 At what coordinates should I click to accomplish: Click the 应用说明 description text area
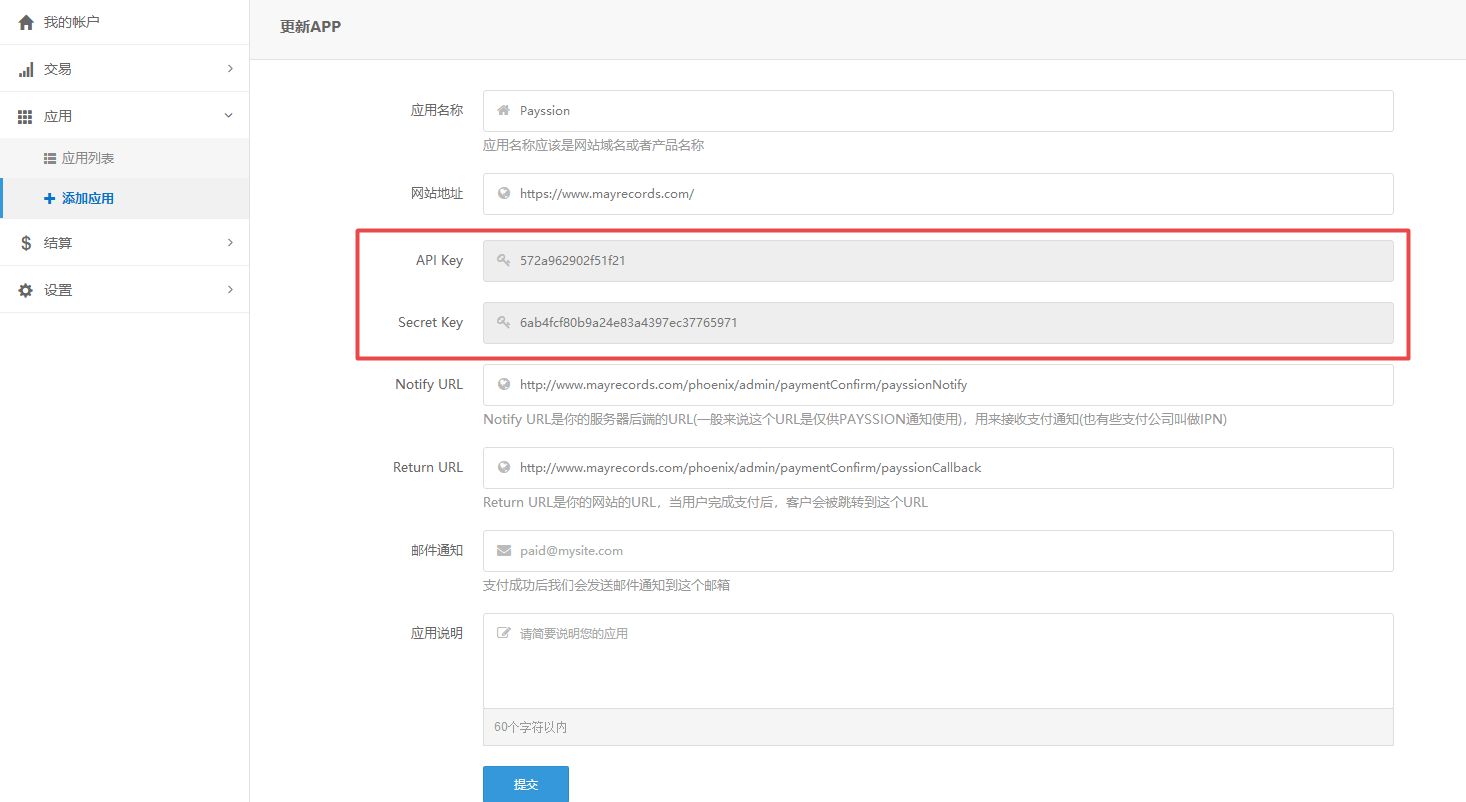[937, 660]
